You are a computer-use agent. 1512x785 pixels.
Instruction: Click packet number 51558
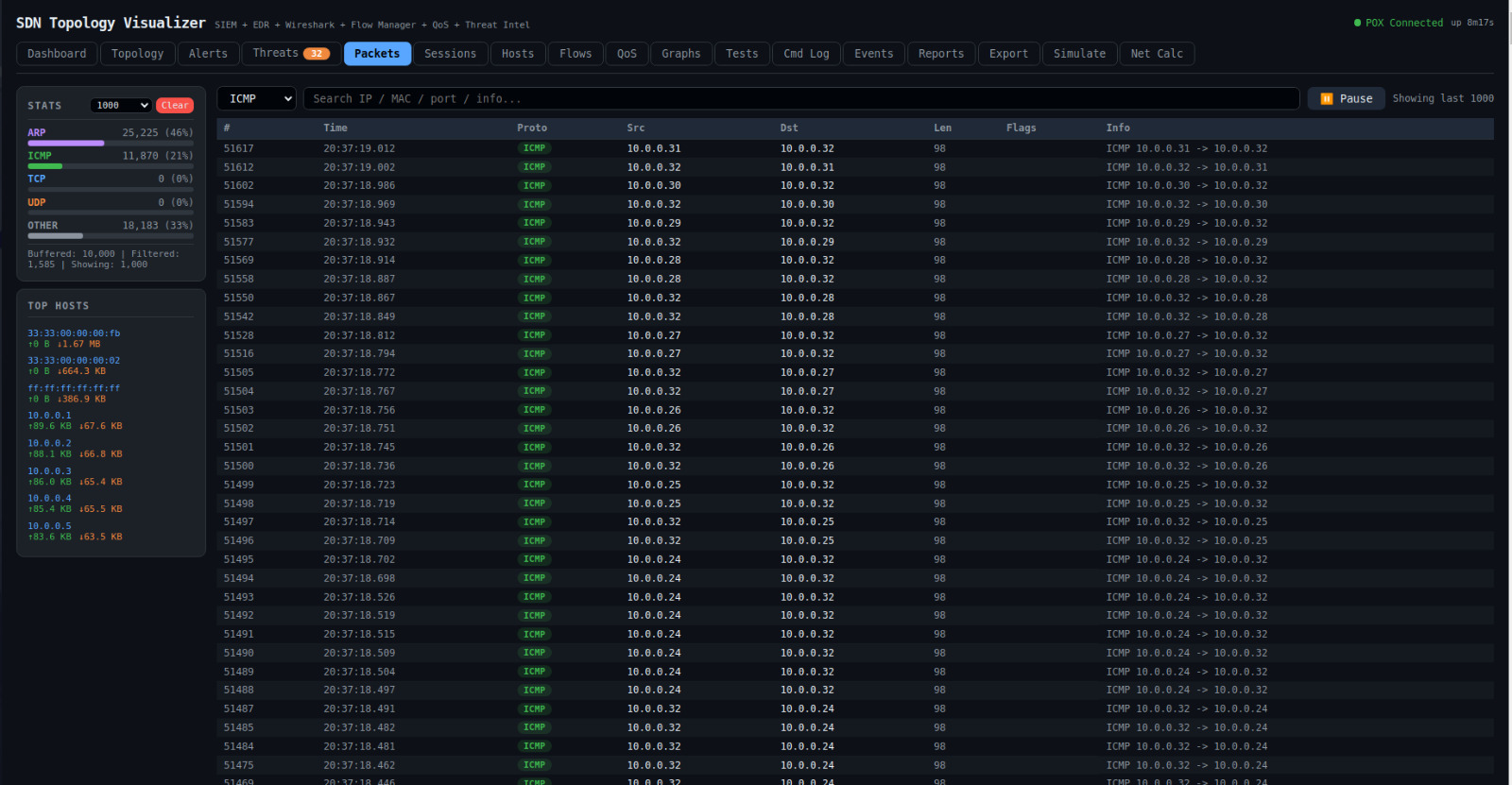pos(239,279)
